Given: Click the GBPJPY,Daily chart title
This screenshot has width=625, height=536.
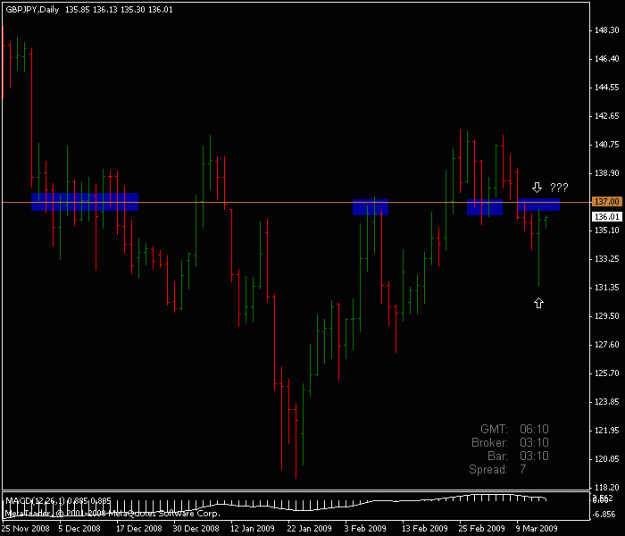Looking at the screenshot, I should (32, 10).
